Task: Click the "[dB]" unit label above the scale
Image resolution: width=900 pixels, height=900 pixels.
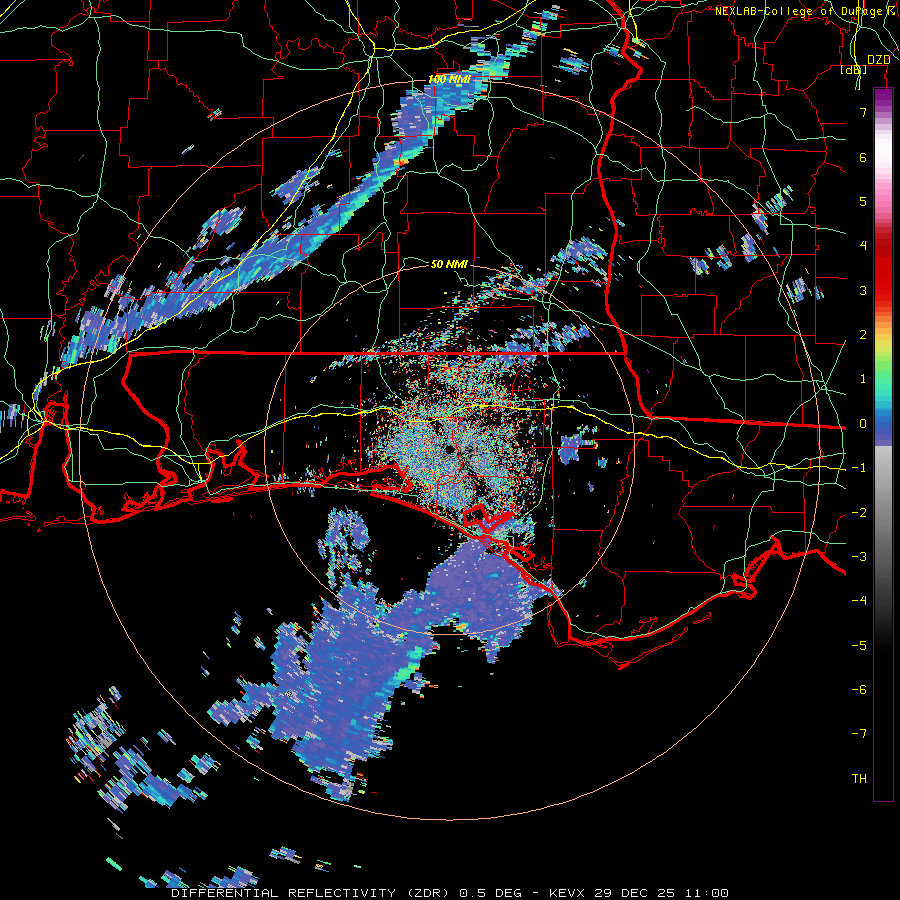Action: pos(854,69)
